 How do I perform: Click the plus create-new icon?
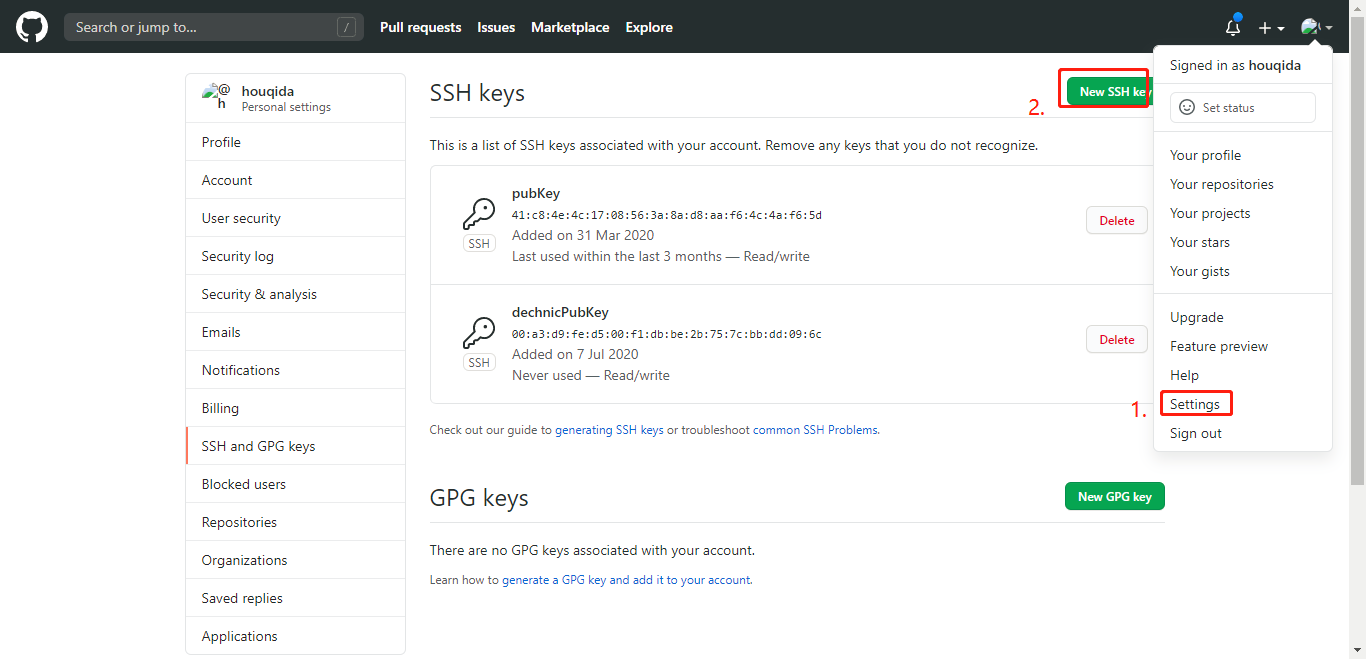click(x=1266, y=27)
